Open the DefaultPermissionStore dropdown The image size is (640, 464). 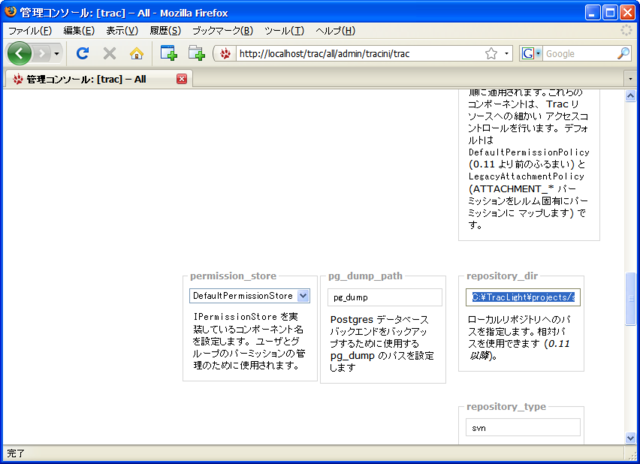(x=249, y=295)
